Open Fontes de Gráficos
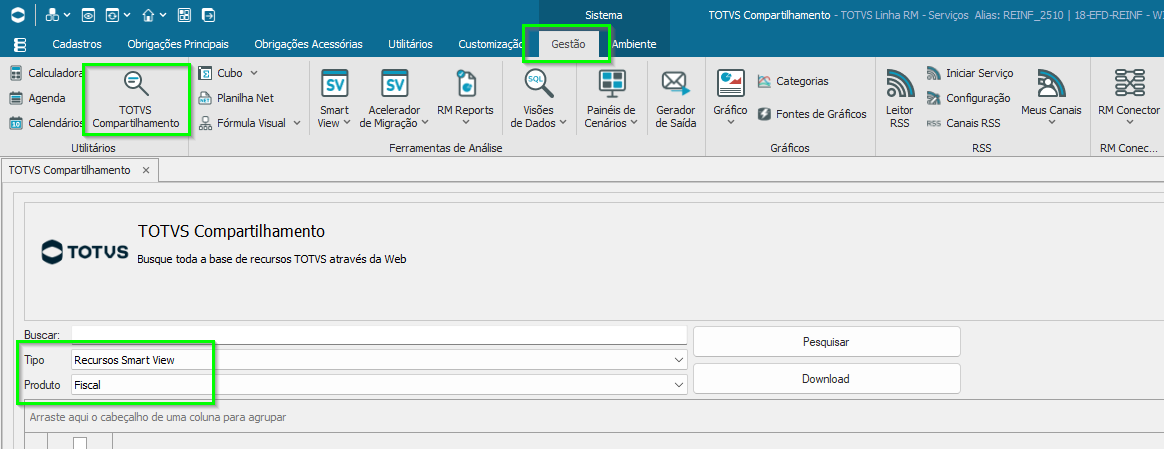The height and width of the screenshot is (449, 1164). (812, 114)
